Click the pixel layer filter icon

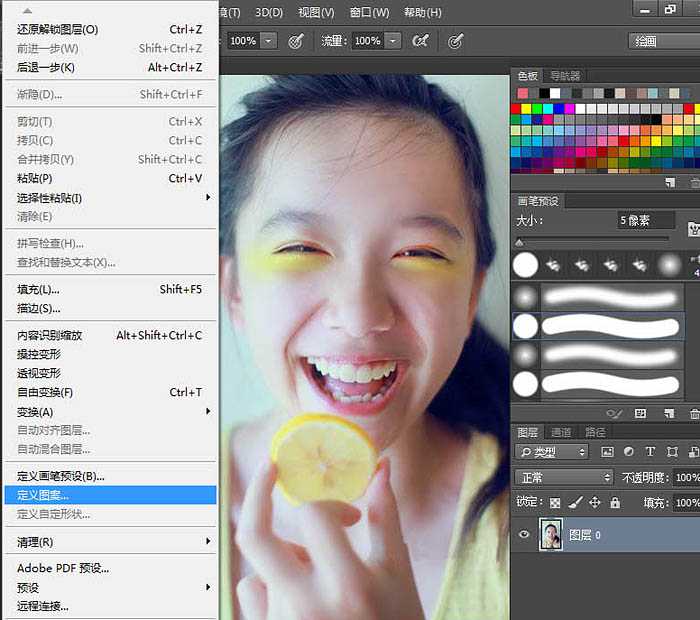pyautogui.click(x=608, y=452)
